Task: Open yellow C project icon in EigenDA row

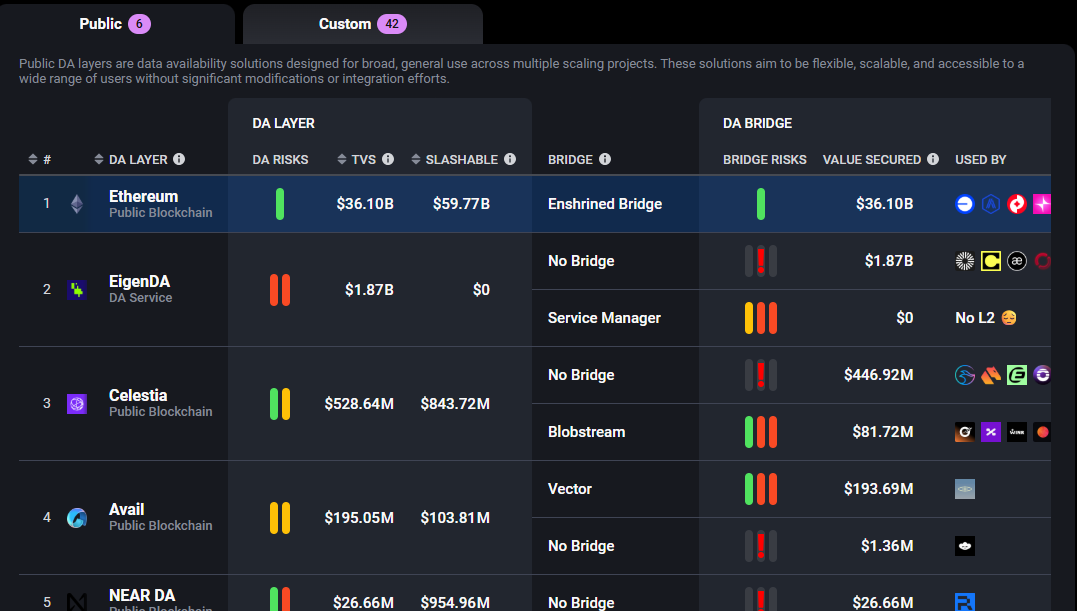Action: (990, 261)
